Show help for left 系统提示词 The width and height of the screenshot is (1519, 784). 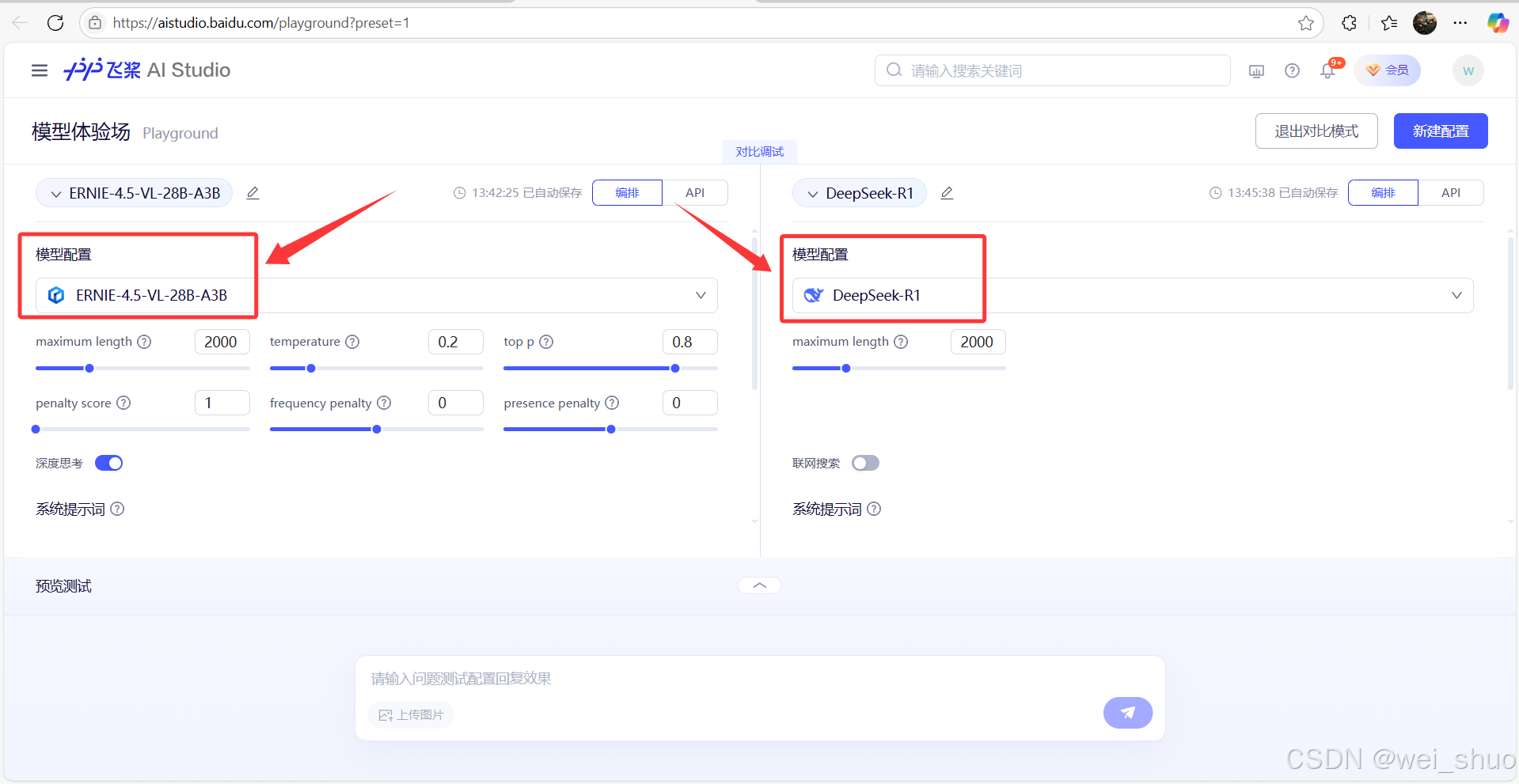click(x=117, y=509)
